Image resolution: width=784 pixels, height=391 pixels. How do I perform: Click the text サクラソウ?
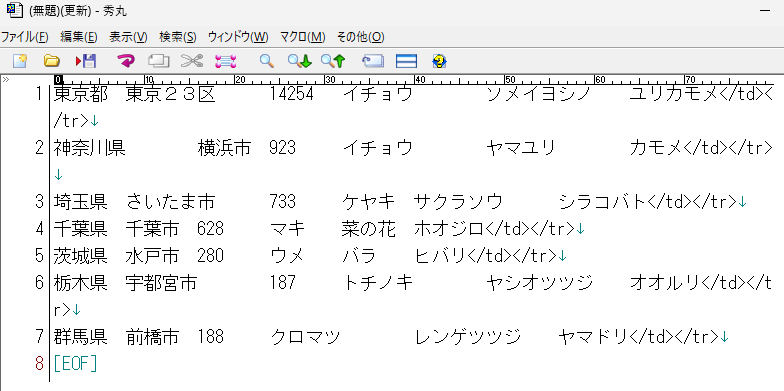click(458, 202)
